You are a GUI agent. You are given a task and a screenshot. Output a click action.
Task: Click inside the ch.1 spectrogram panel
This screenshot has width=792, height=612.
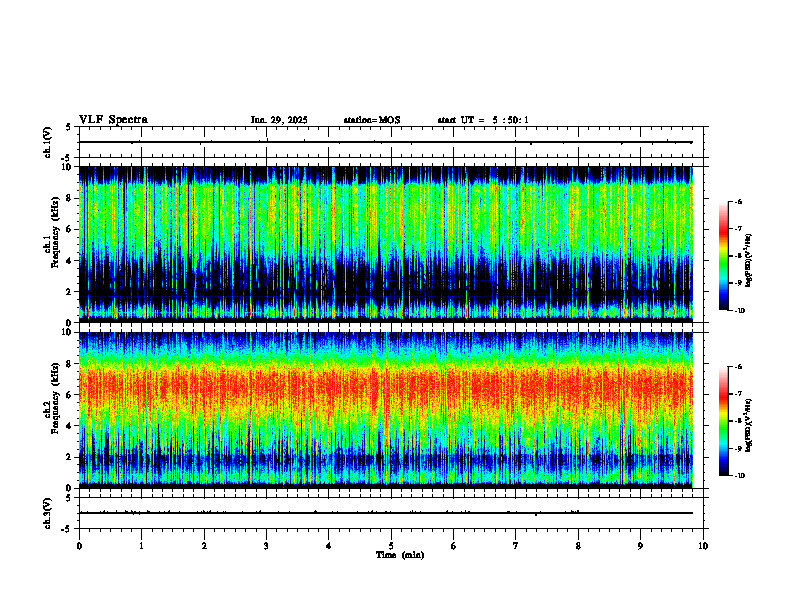click(386, 244)
